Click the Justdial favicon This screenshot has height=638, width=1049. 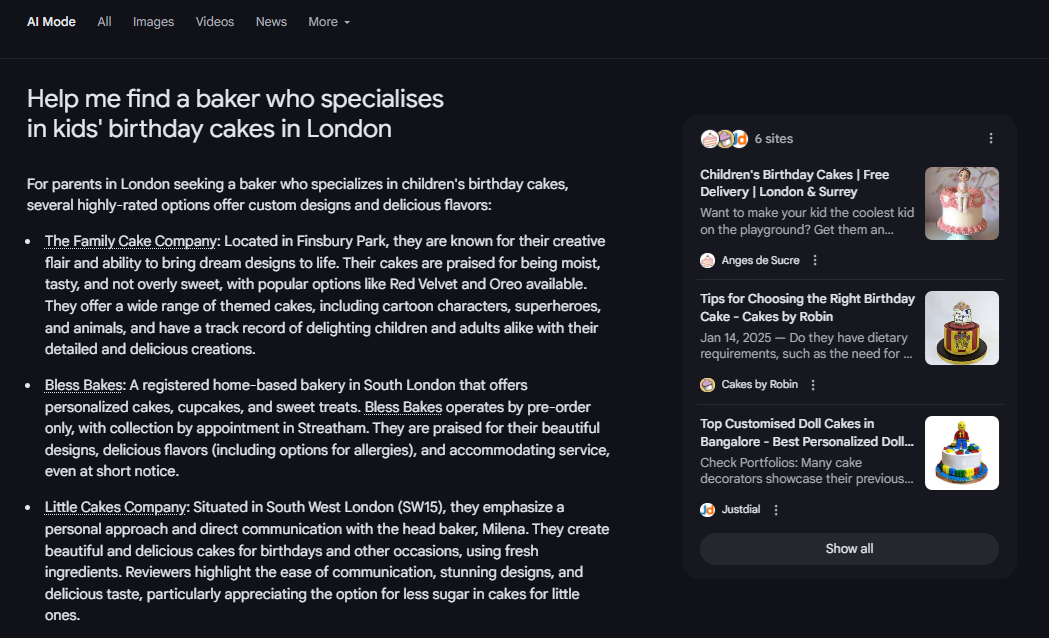pyautogui.click(x=707, y=510)
